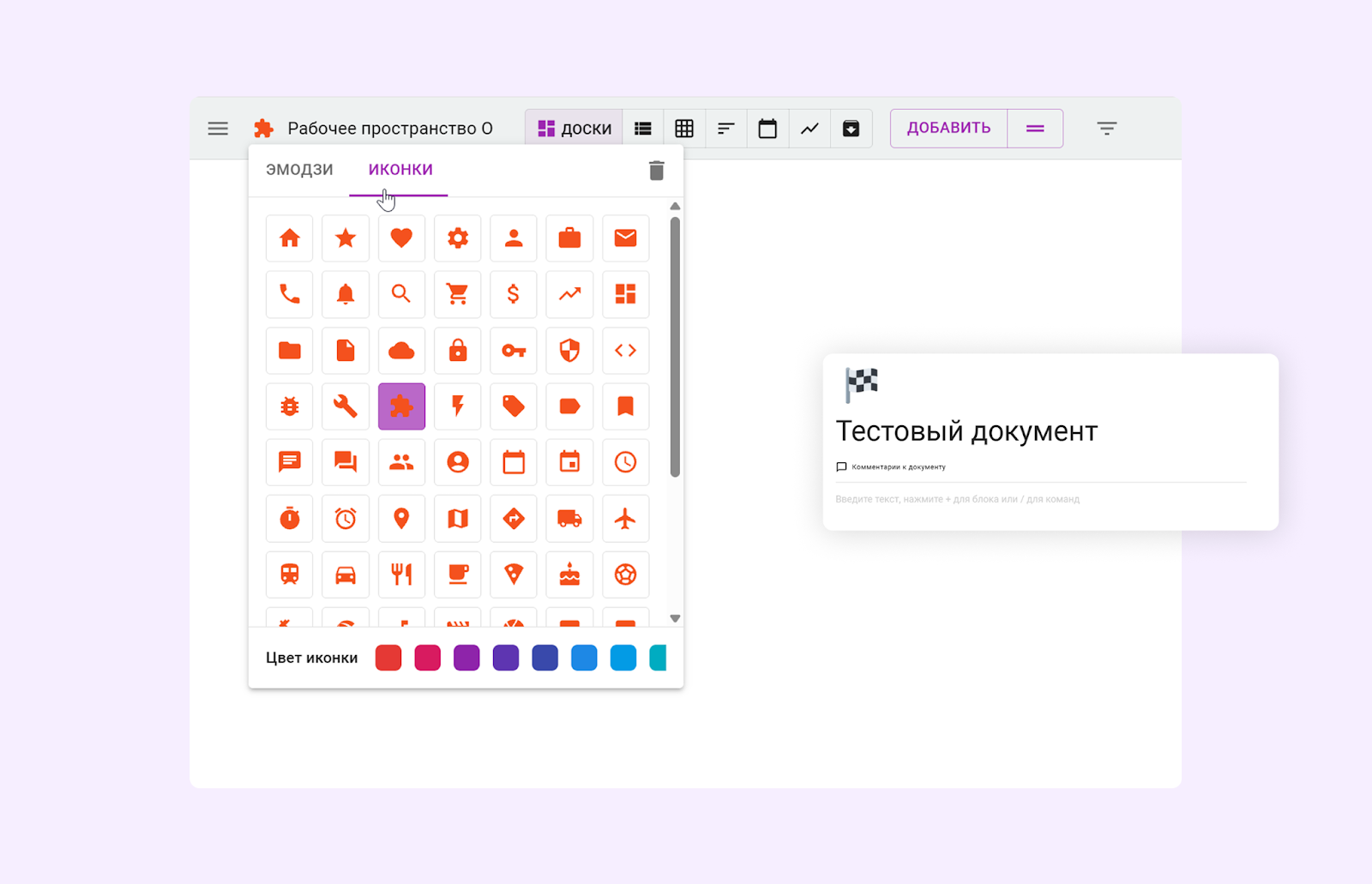The image size is (1372, 884).
Task: Choose the red icon color swatch
Action: point(388,658)
